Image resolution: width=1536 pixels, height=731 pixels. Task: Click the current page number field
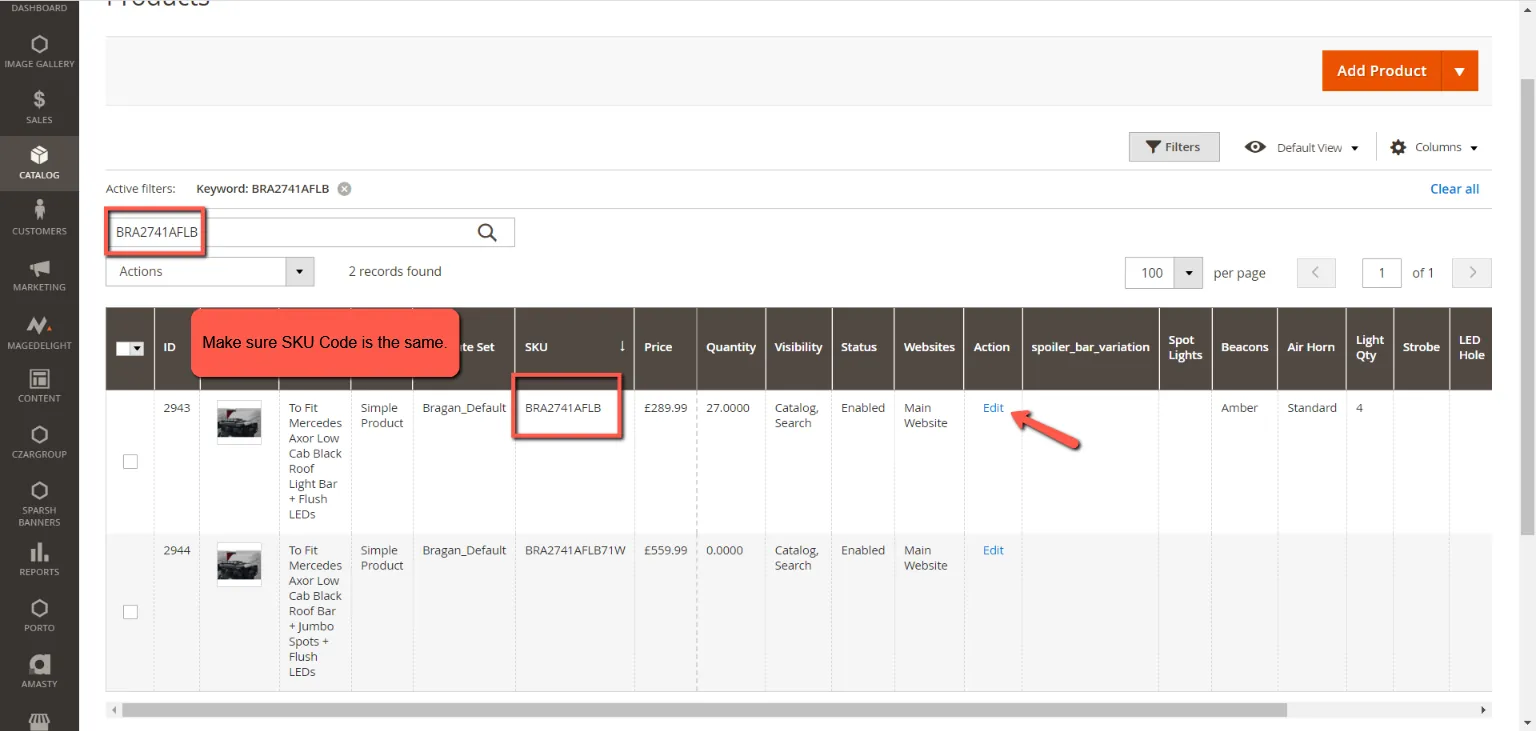click(x=1382, y=273)
